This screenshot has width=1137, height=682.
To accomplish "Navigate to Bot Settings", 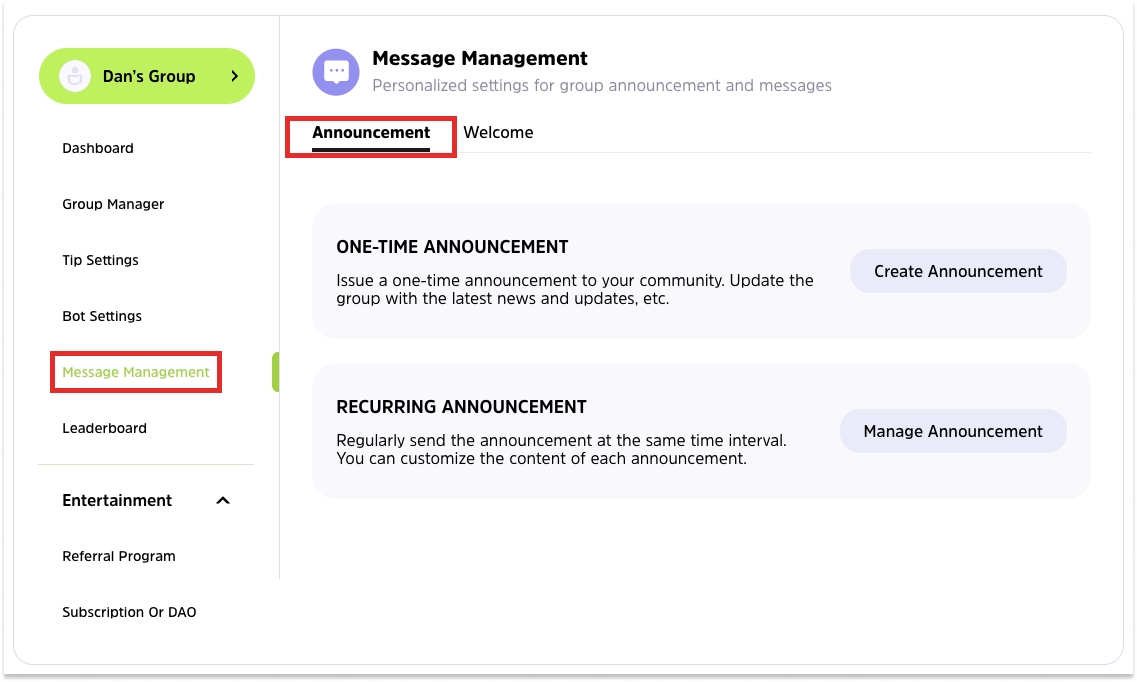I will (102, 316).
